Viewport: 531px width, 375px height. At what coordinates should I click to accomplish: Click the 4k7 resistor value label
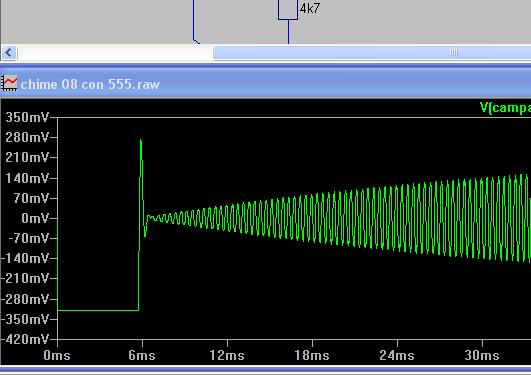click(310, 8)
